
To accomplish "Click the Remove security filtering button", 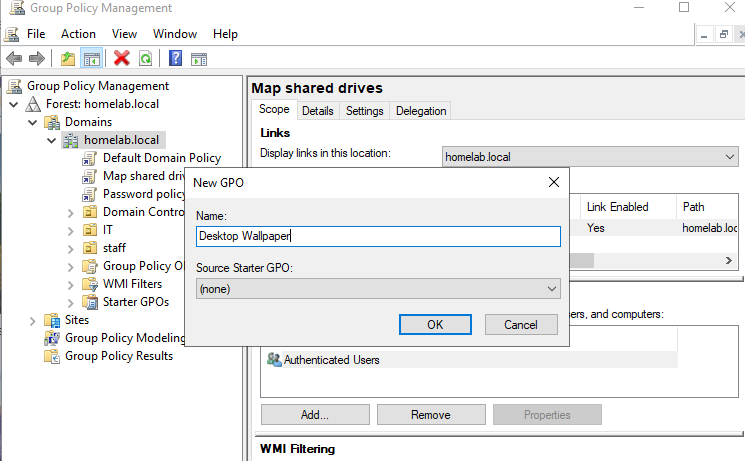I will 431,415.
